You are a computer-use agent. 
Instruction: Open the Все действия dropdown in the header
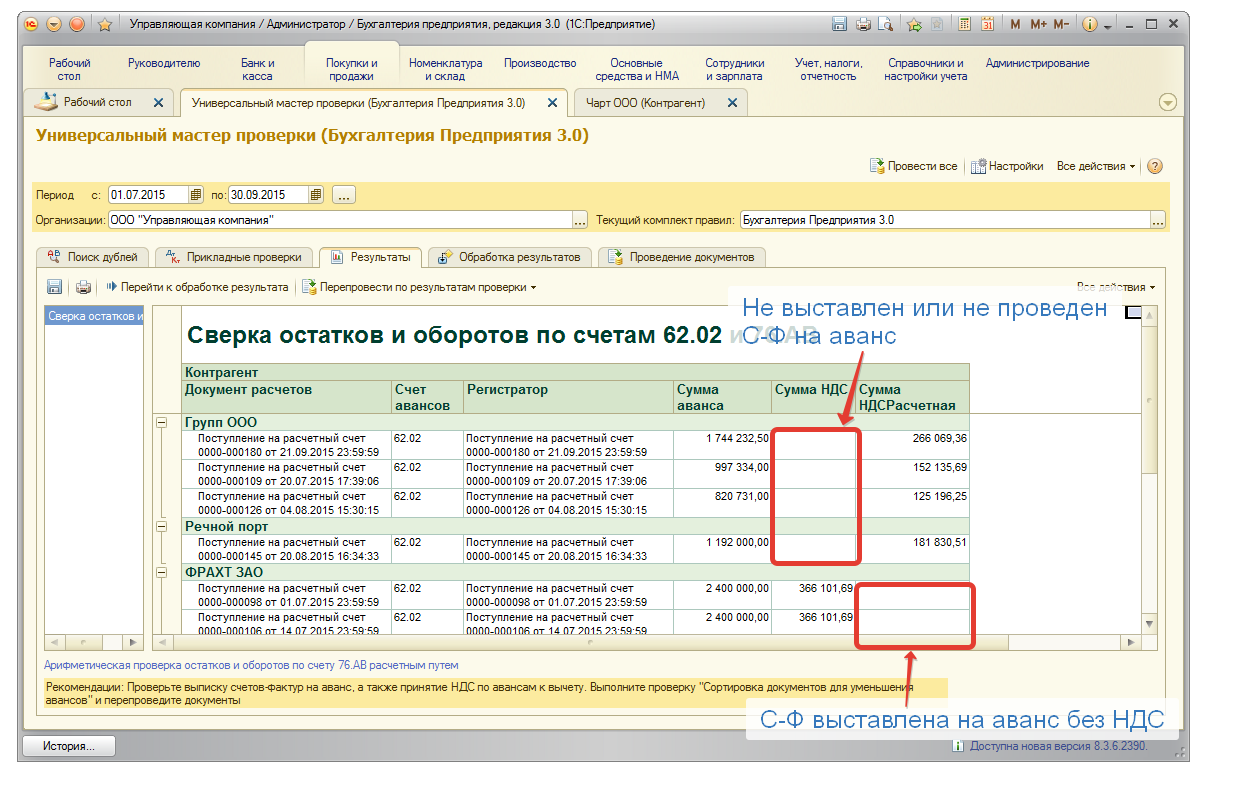point(1096,167)
